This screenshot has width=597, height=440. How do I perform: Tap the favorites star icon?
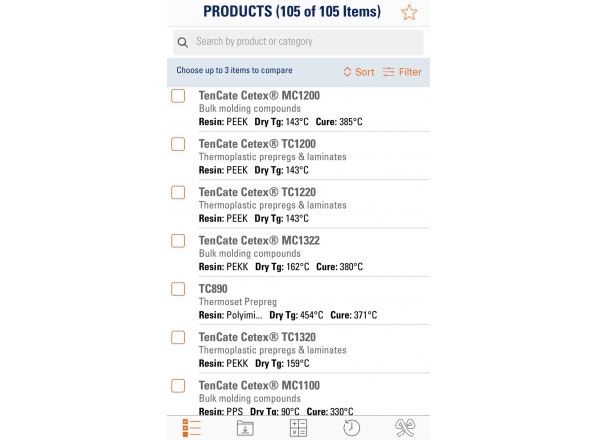[409, 12]
